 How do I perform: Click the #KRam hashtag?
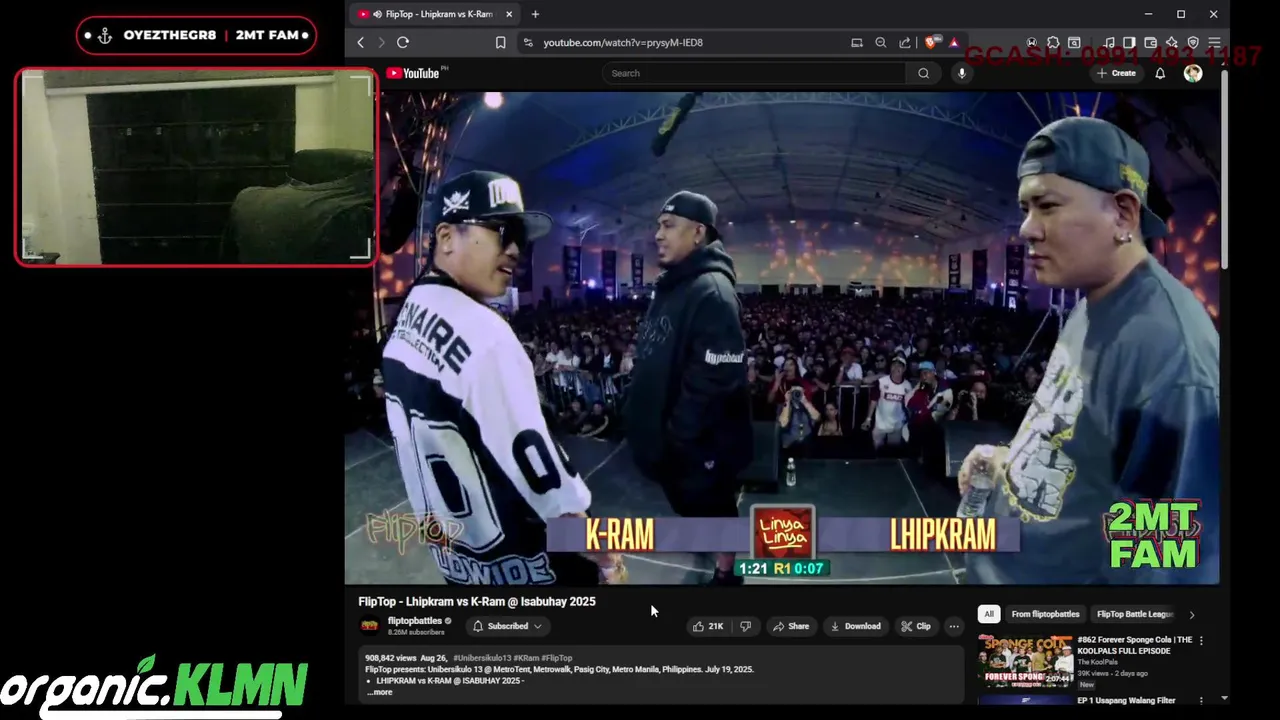click(x=526, y=658)
